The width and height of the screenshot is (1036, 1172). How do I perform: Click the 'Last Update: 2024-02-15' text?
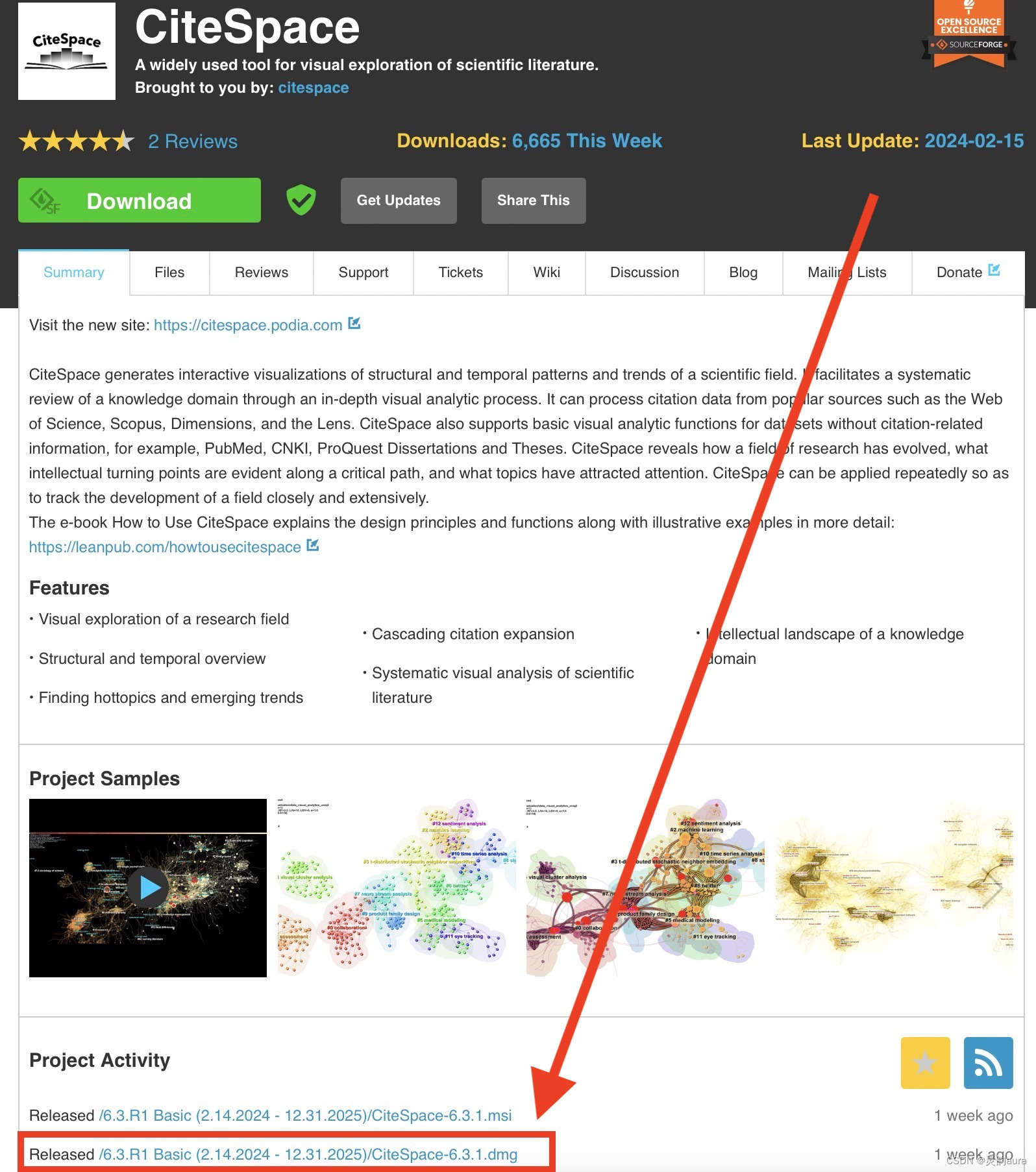click(x=913, y=141)
